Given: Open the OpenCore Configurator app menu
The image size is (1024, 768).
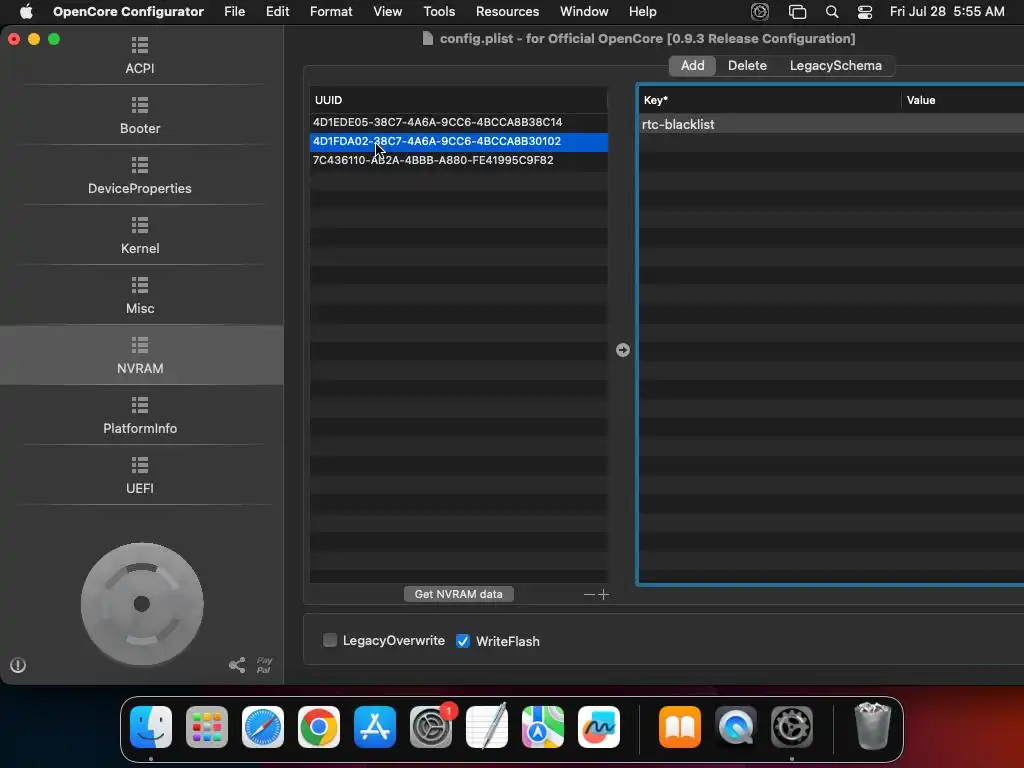Looking at the screenshot, I should pos(128,12).
